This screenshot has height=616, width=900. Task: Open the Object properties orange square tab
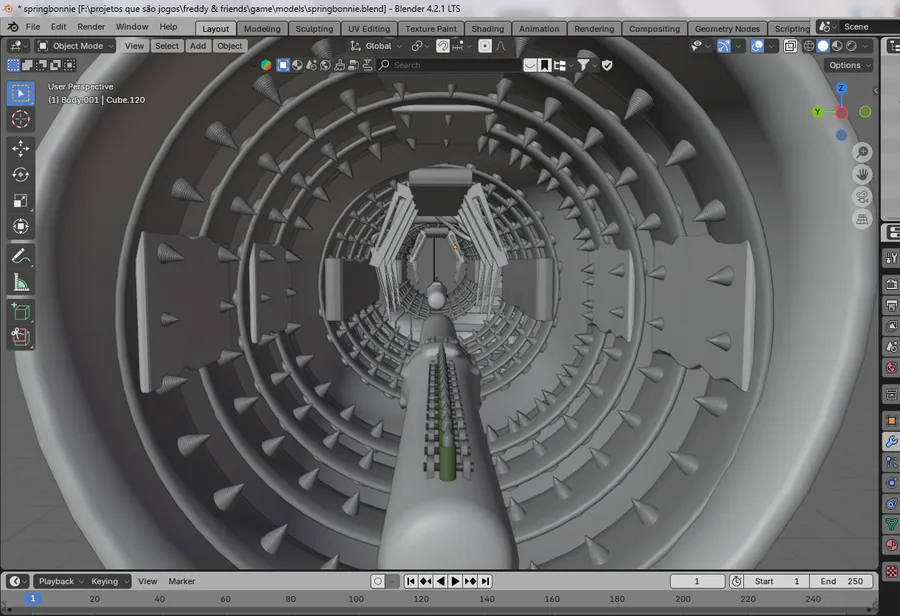891,421
